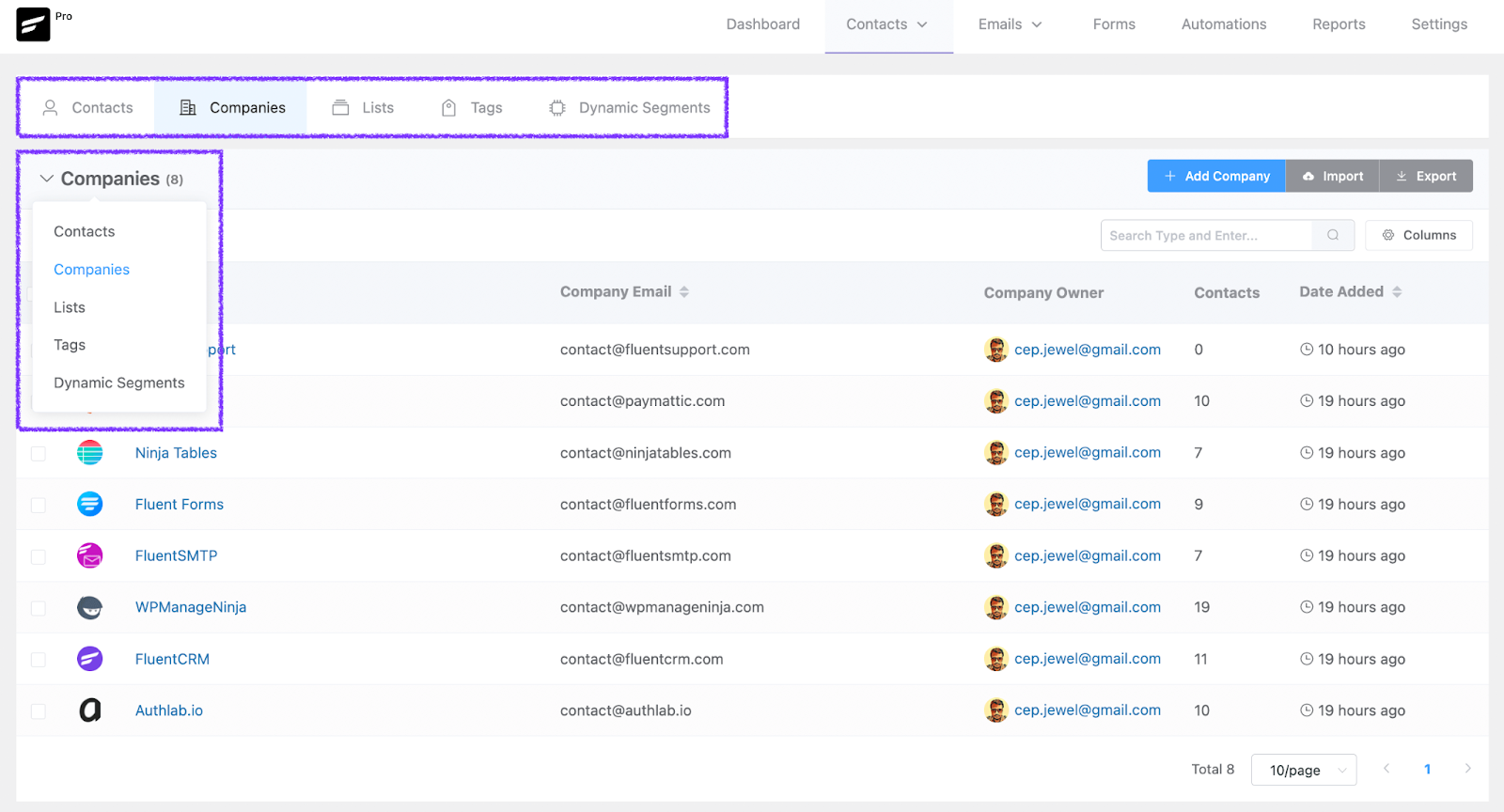1504x812 pixels.
Task: Click owner avatar in Fluent Forms row
Action: [996, 504]
